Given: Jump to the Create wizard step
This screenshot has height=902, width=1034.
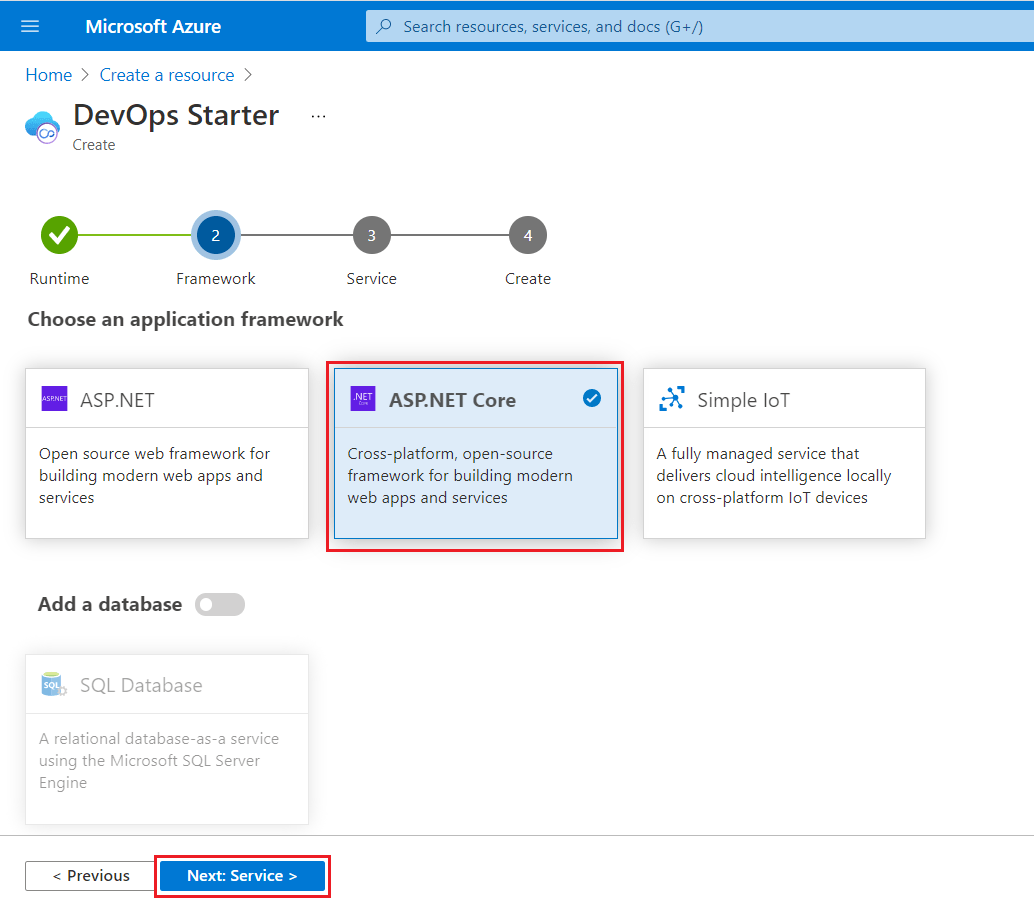Looking at the screenshot, I should (x=527, y=235).
